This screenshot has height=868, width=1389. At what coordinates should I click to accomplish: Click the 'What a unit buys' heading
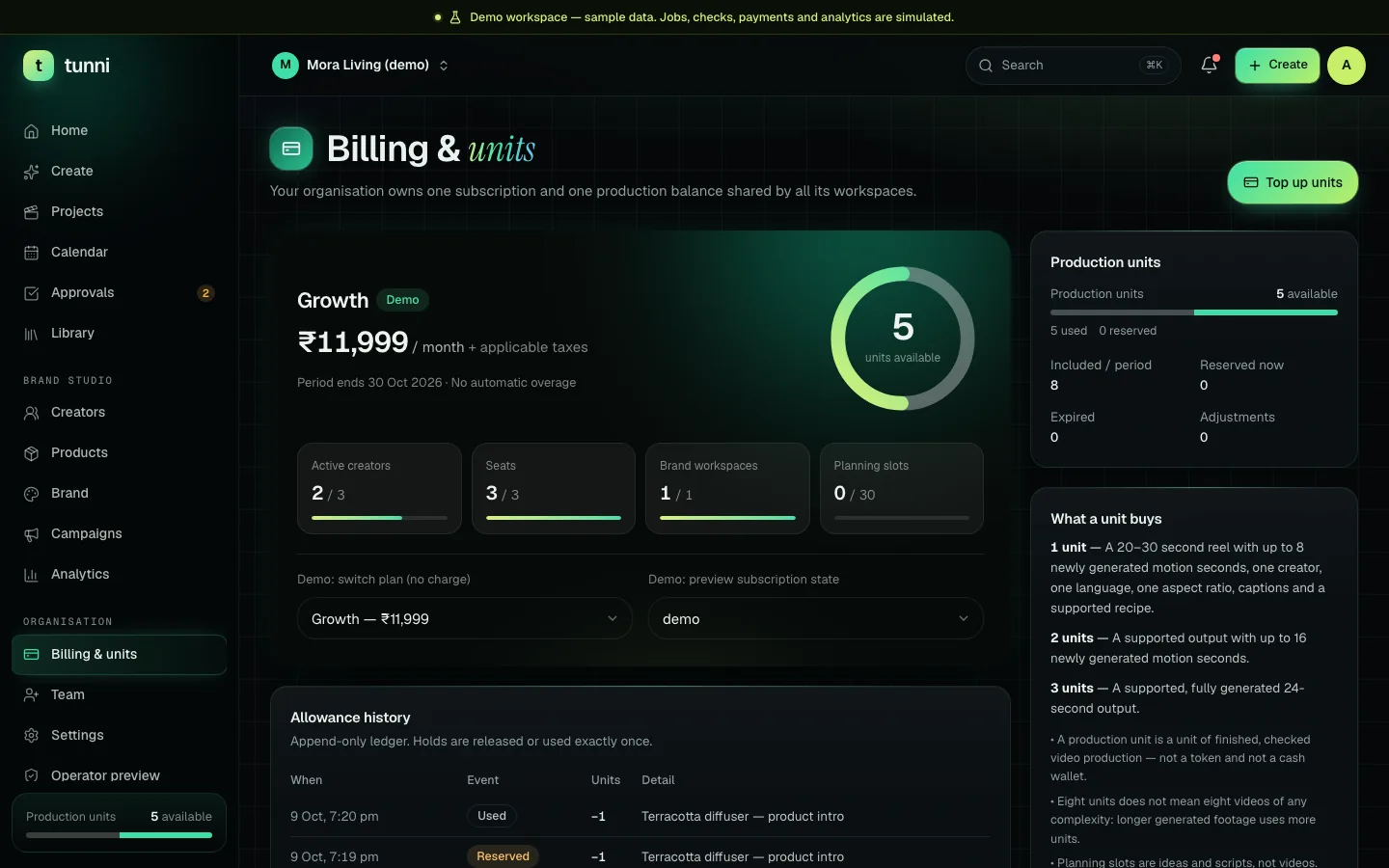click(1106, 519)
